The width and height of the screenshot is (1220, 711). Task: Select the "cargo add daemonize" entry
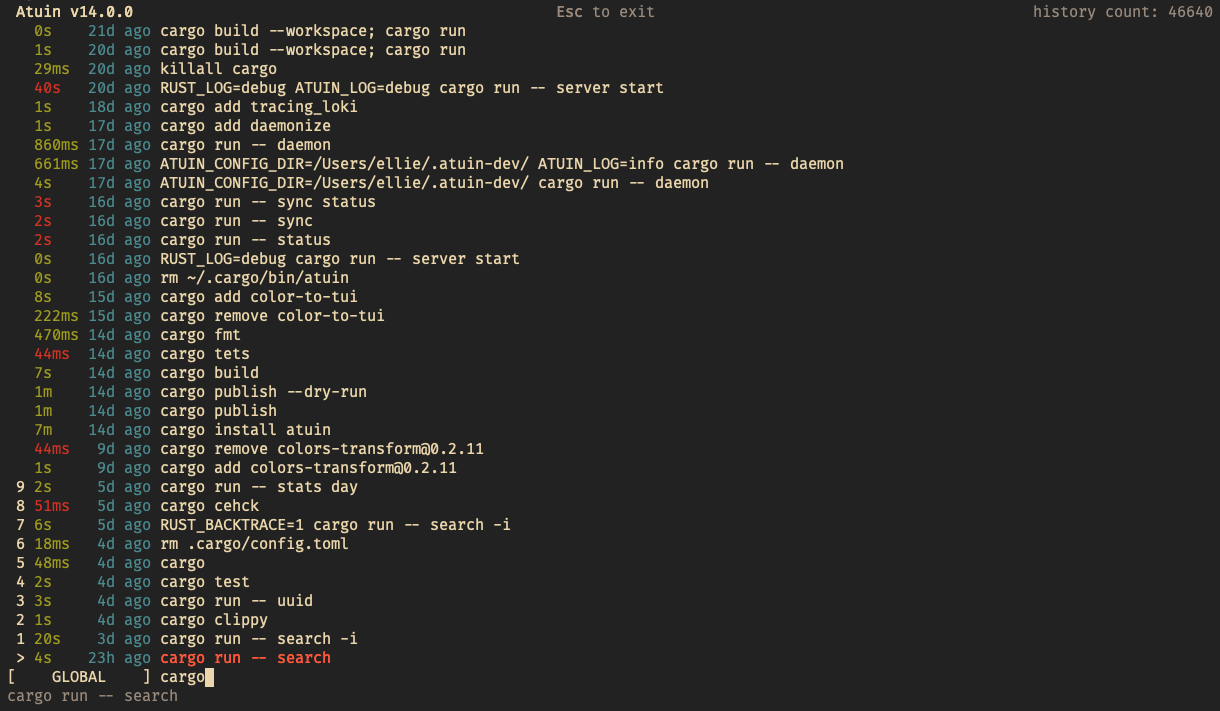[x=245, y=126]
